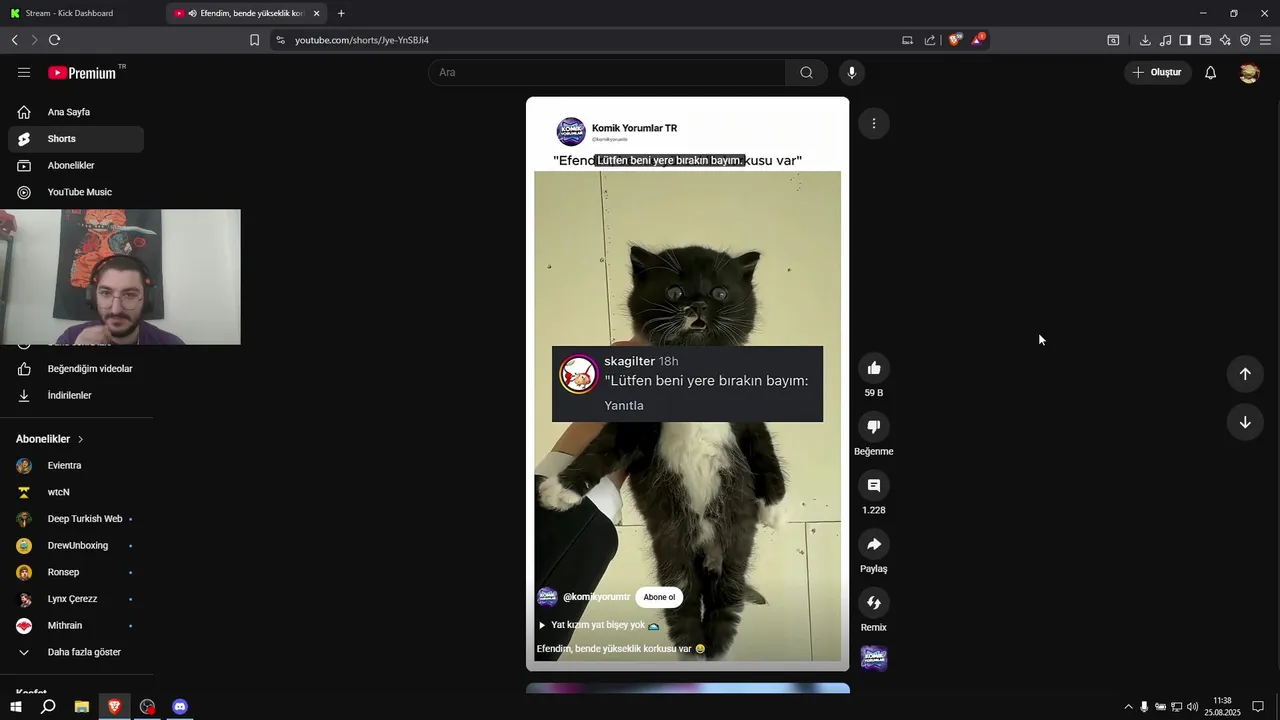Click the channel sound thumbnail below Remix
This screenshot has width=1280, height=720.
point(874,658)
